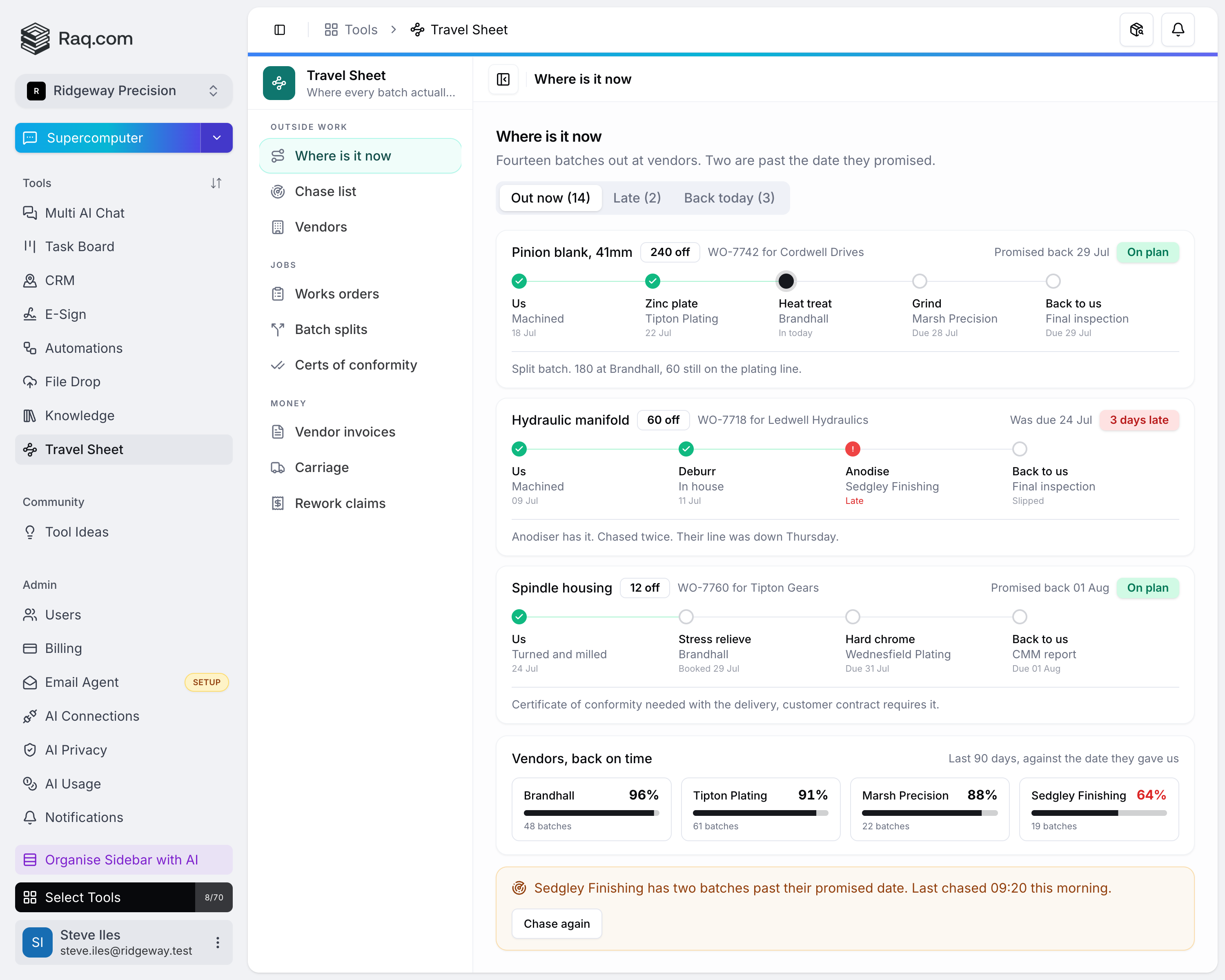The width and height of the screenshot is (1225, 980).
Task: Collapse the Travel Sheet side panel icon
Action: (503, 79)
